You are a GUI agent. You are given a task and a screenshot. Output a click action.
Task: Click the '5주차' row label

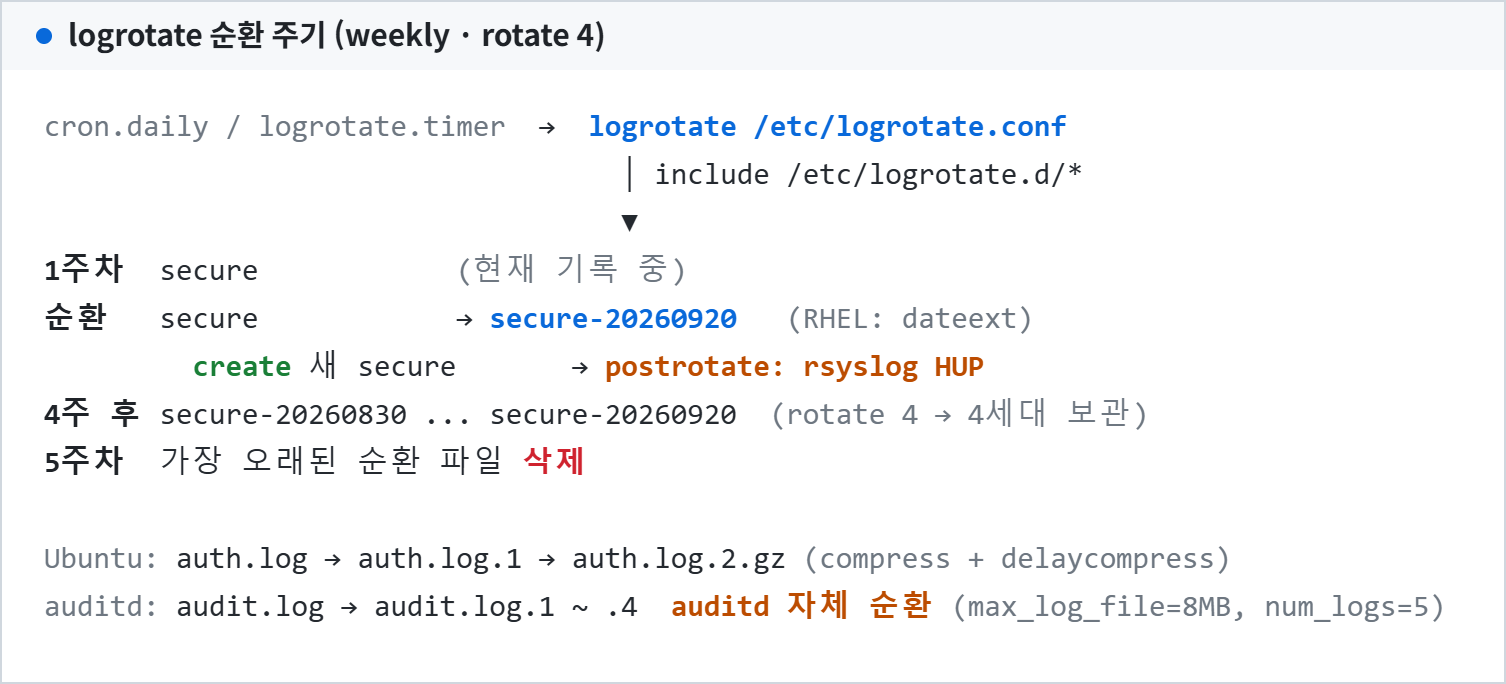pyautogui.click(x=84, y=462)
